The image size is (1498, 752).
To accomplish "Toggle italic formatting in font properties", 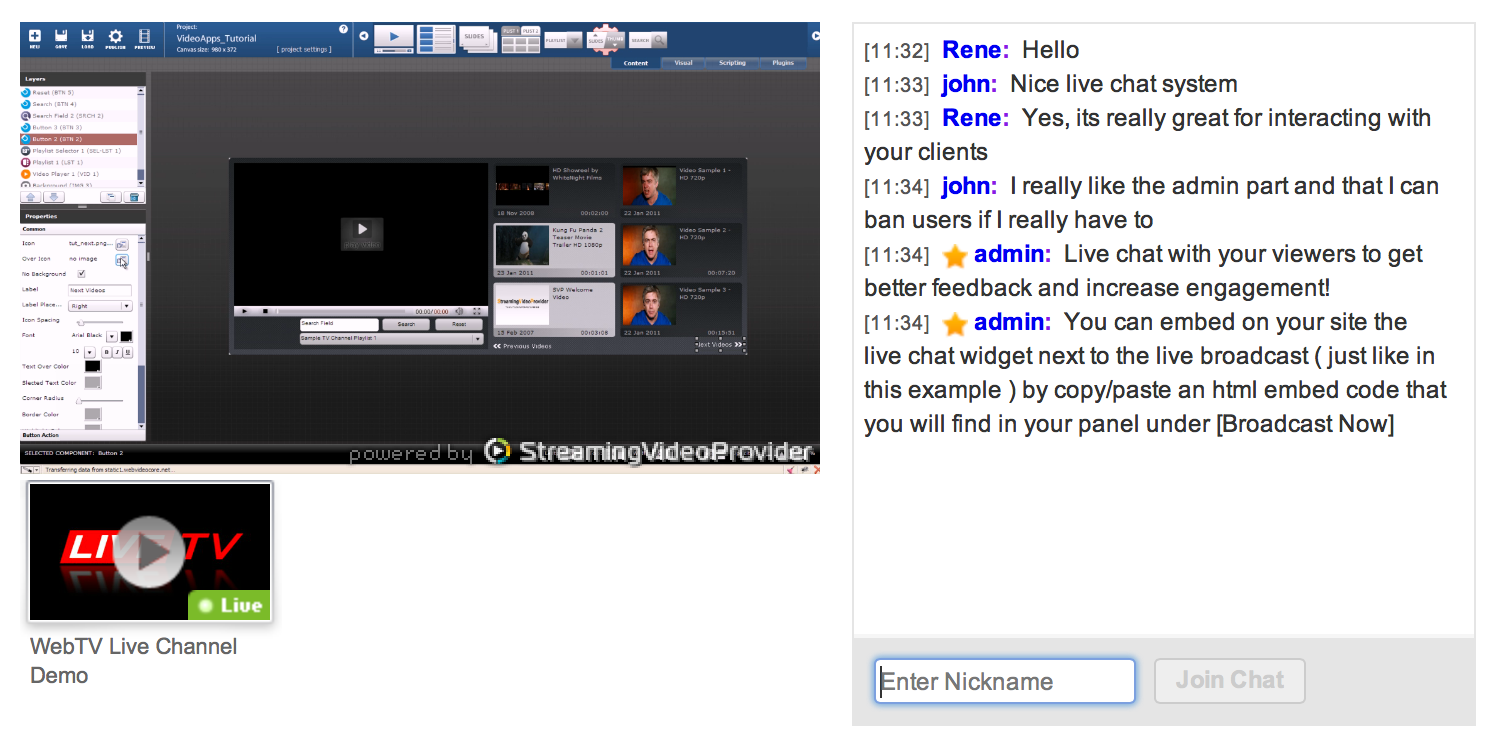I will pos(116,351).
